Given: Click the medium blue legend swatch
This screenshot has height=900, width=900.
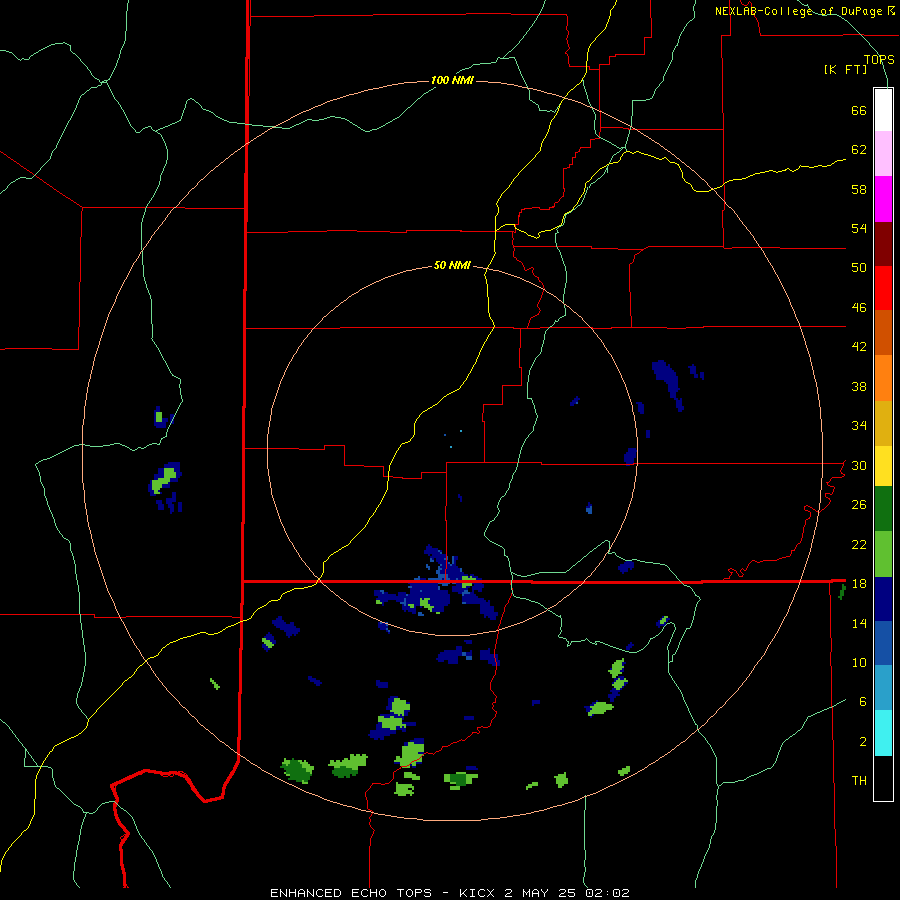Looking at the screenshot, I should coord(883,643).
